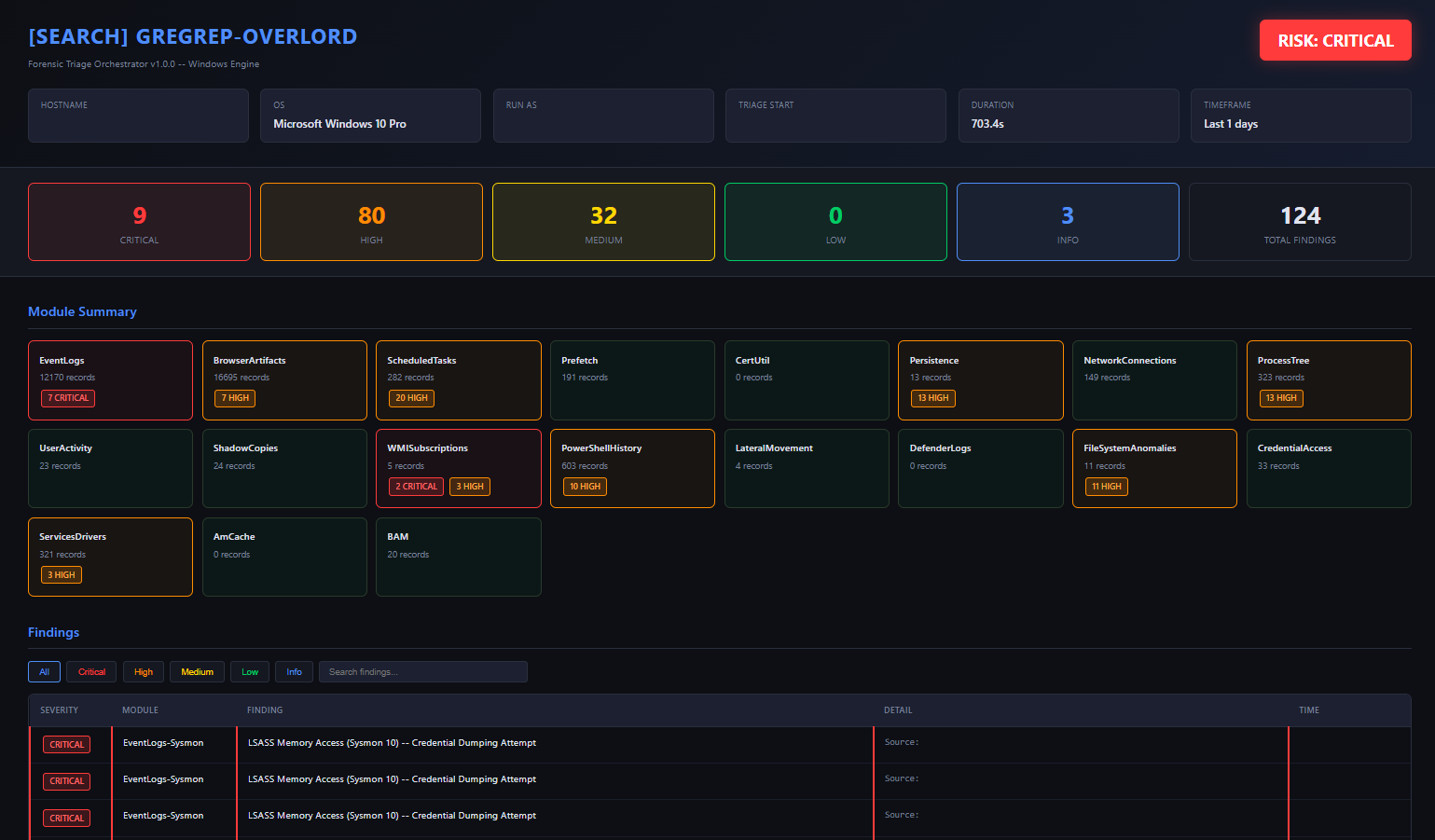Select the 9 Critical summary tile

139,222
